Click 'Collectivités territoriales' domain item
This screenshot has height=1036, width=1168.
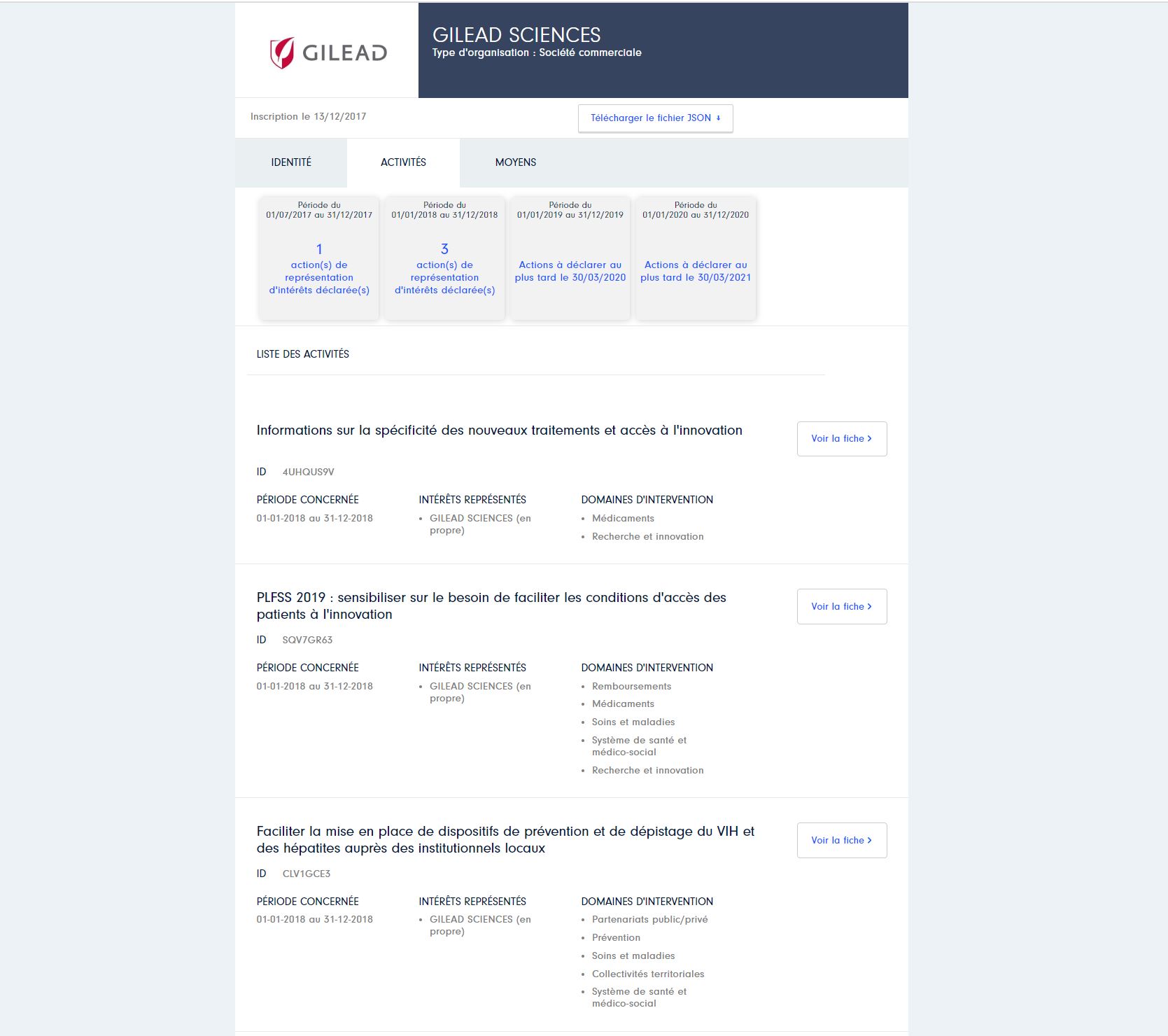648,974
